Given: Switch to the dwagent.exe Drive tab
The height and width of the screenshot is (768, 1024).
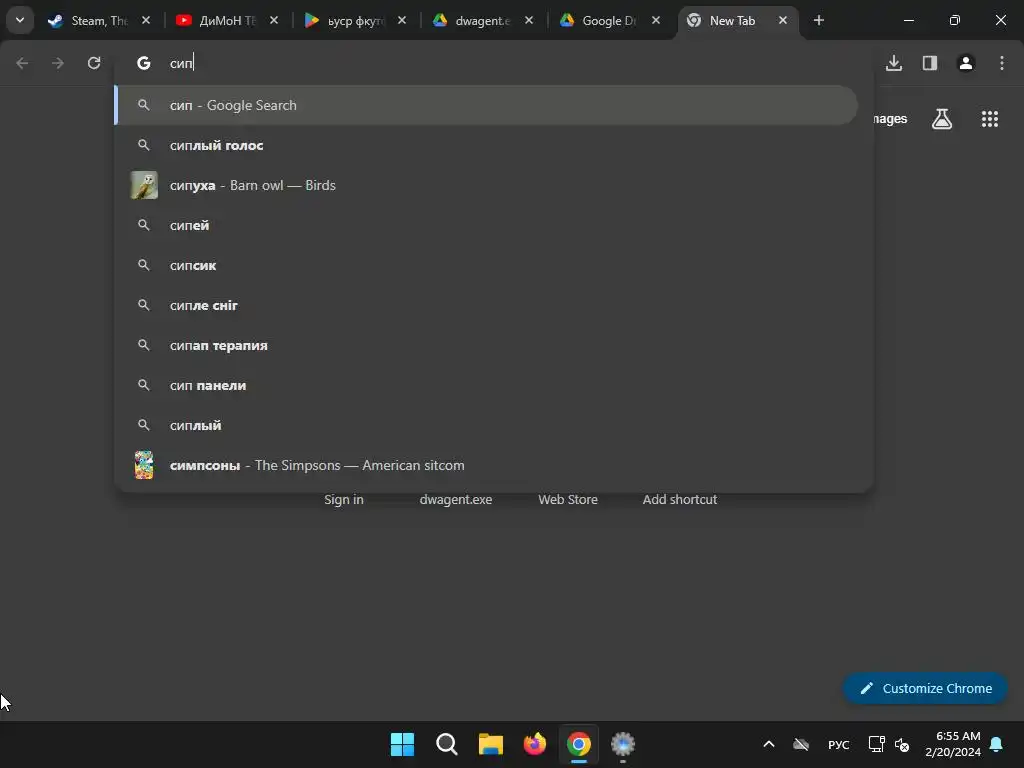Looking at the screenshot, I should coord(482,20).
